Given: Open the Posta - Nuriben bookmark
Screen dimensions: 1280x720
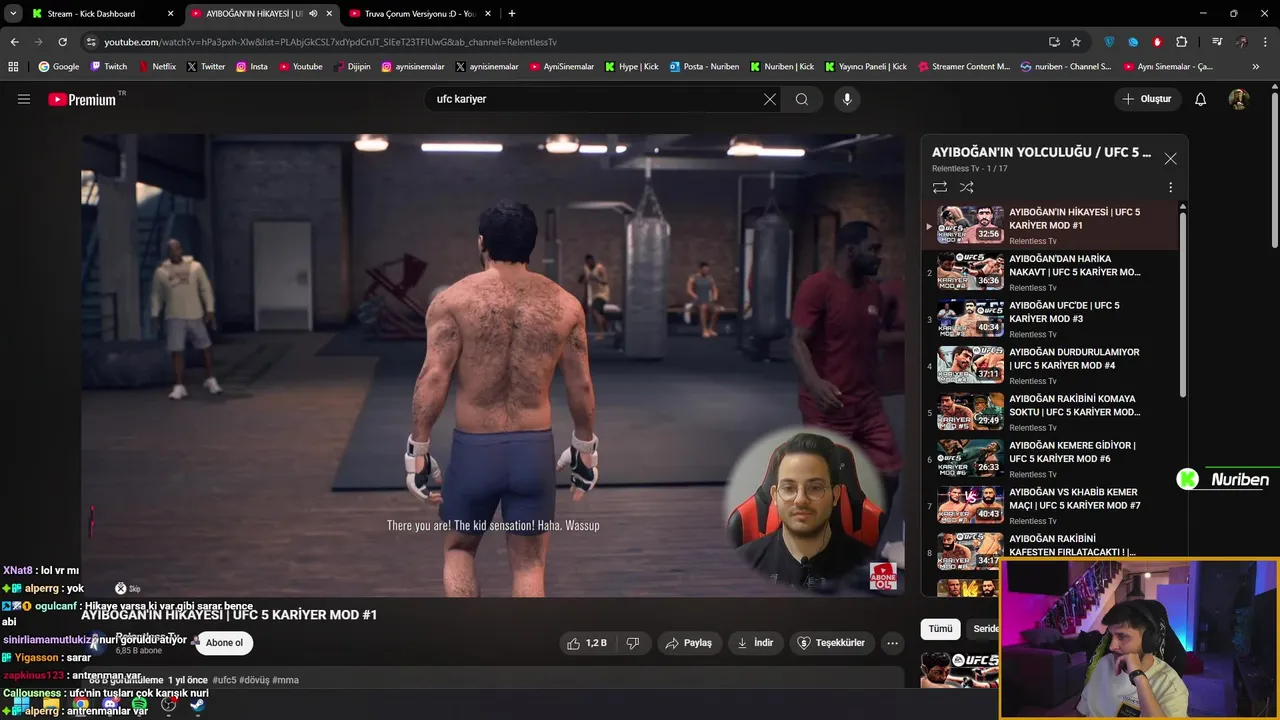Looking at the screenshot, I should pos(704,67).
